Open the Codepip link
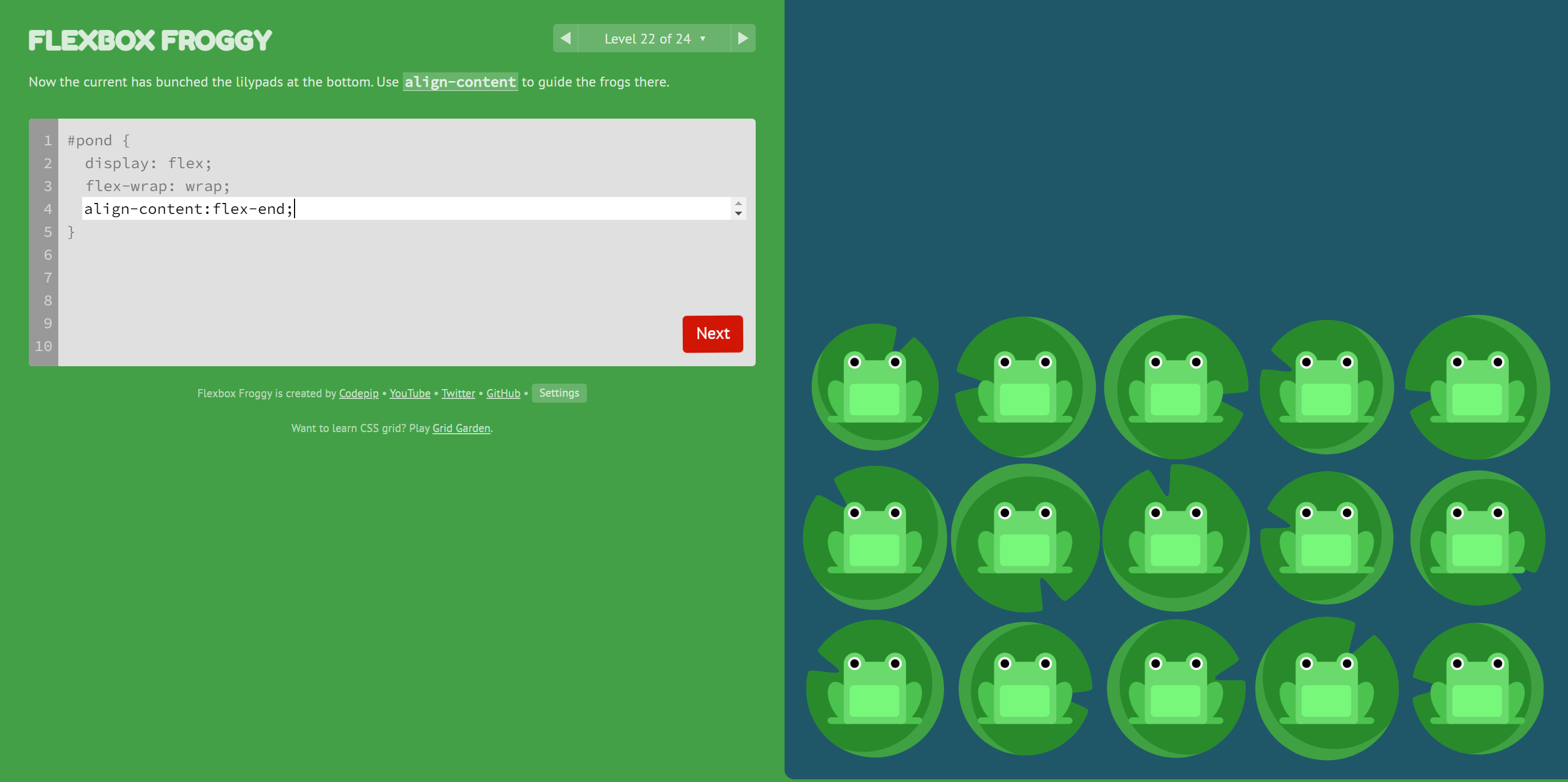 coord(358,393)
